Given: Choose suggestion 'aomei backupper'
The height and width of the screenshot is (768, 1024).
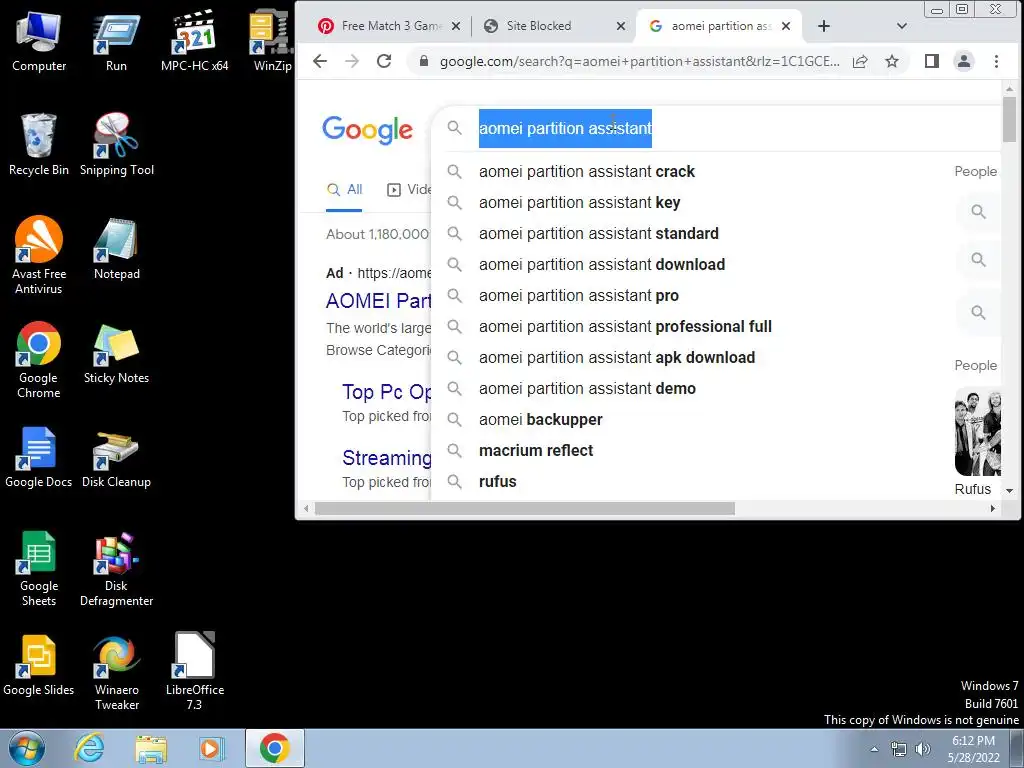Looking at the screenshot, I should point(540,420).
